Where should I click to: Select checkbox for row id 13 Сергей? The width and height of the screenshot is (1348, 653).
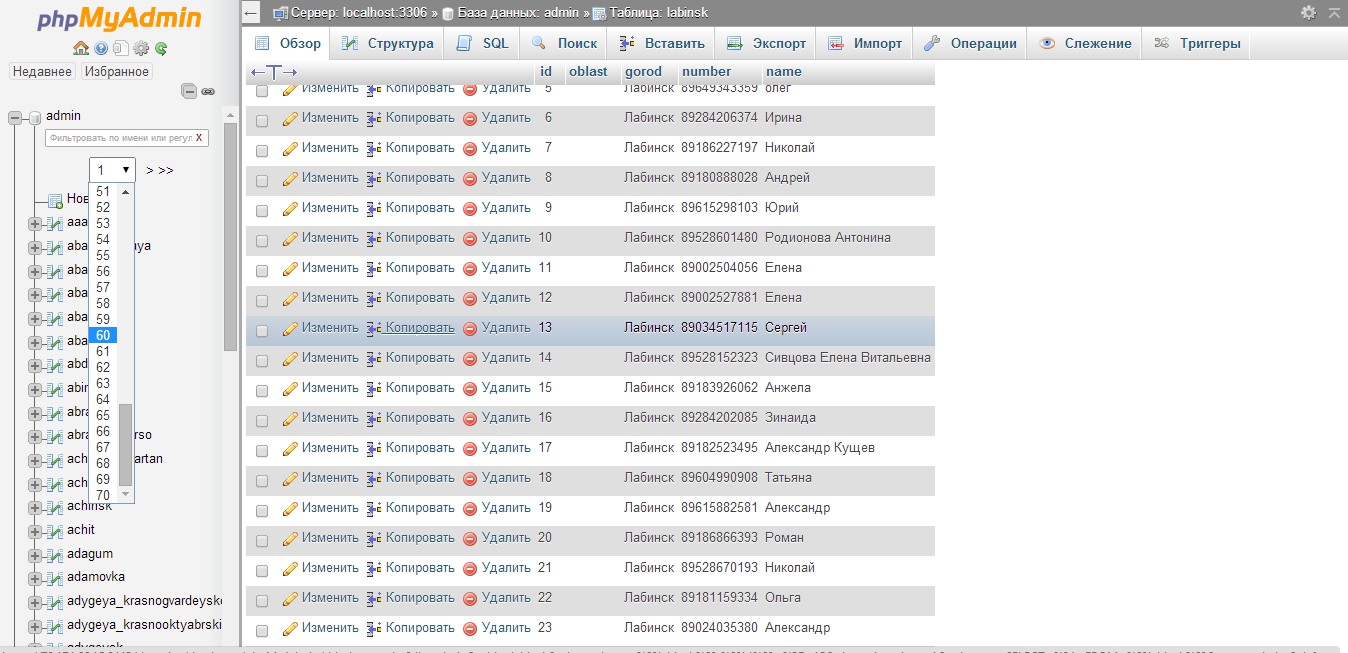coord(262,331)
